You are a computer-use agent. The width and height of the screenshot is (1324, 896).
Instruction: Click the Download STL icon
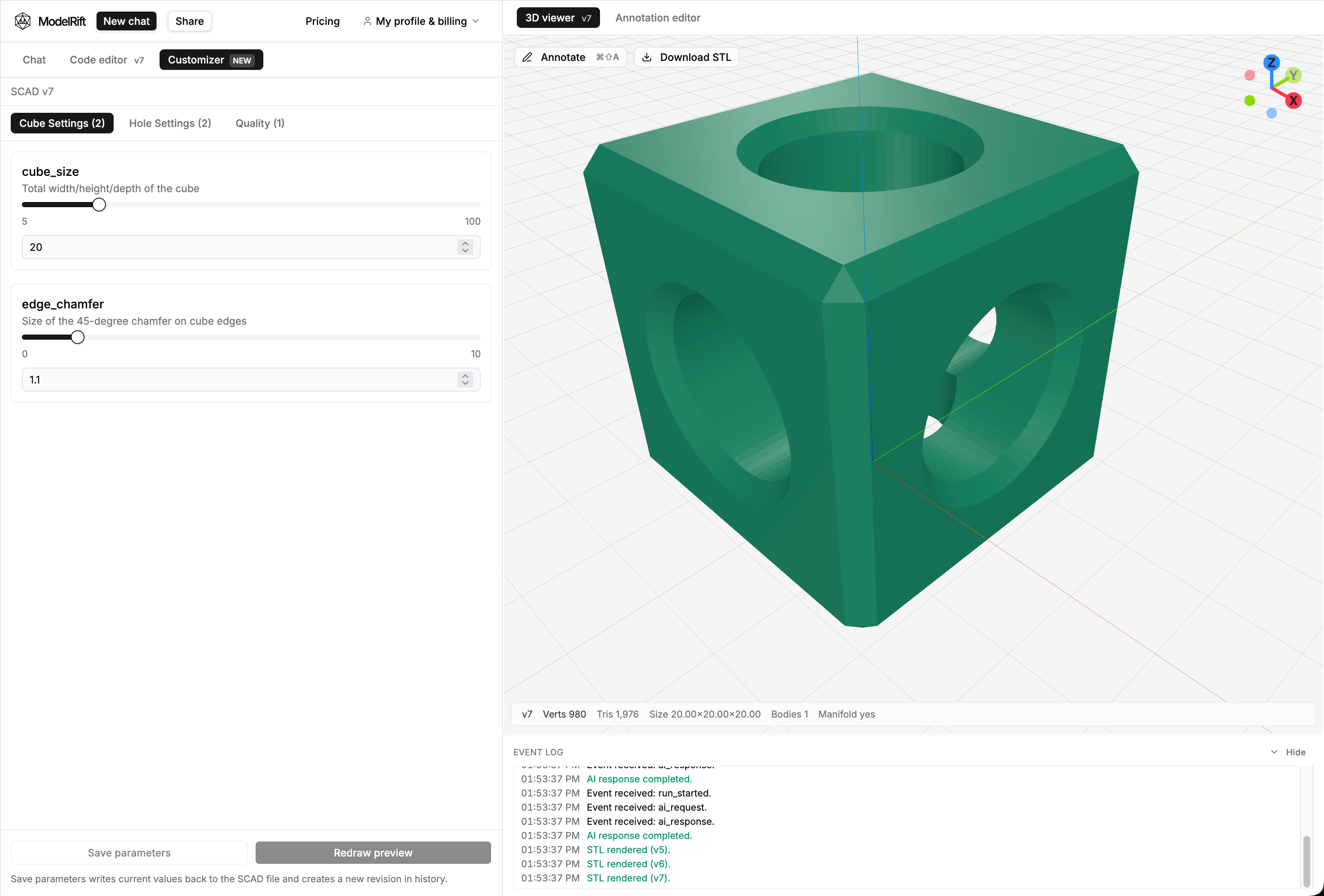point(647,57)
